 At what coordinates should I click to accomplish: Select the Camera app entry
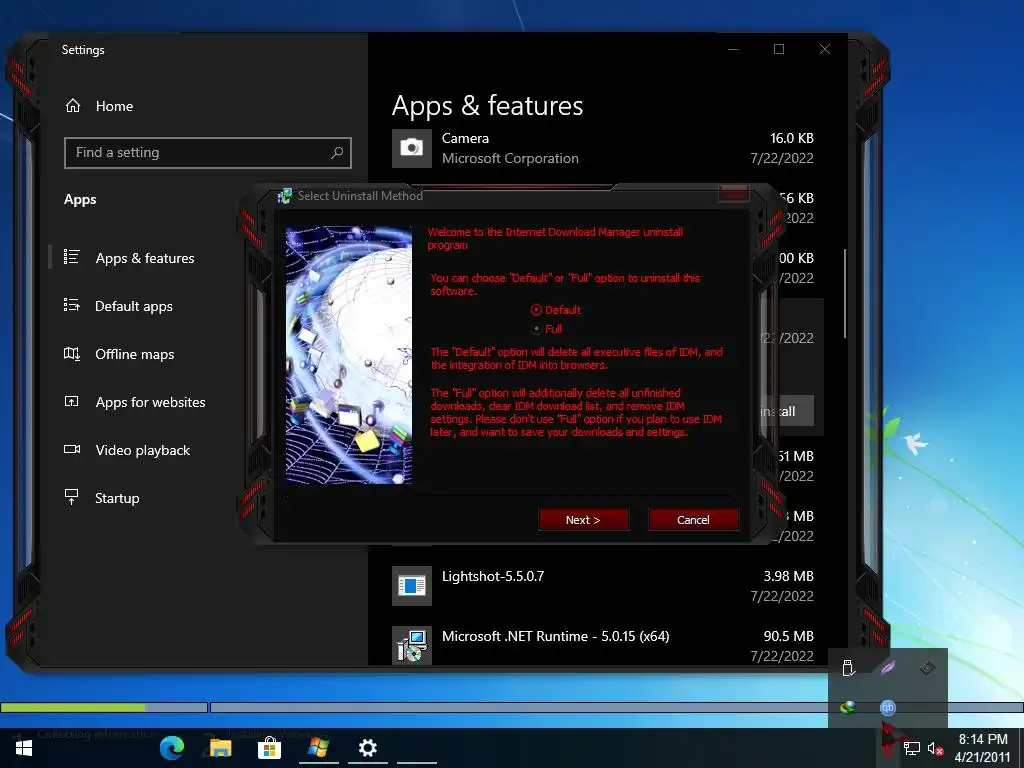603,148
